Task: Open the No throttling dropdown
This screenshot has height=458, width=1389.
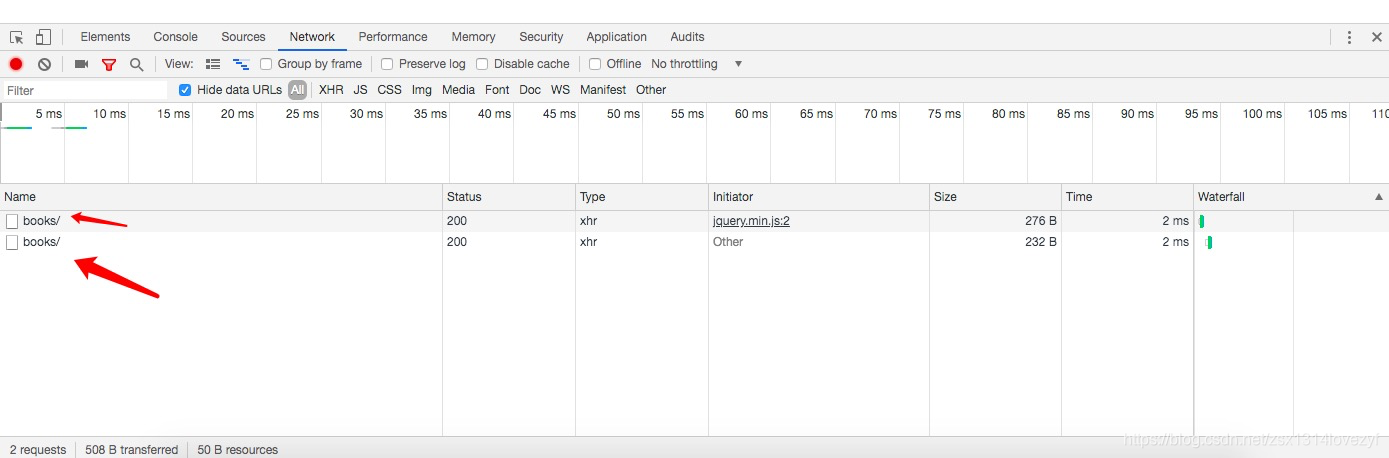Action: 697,64
